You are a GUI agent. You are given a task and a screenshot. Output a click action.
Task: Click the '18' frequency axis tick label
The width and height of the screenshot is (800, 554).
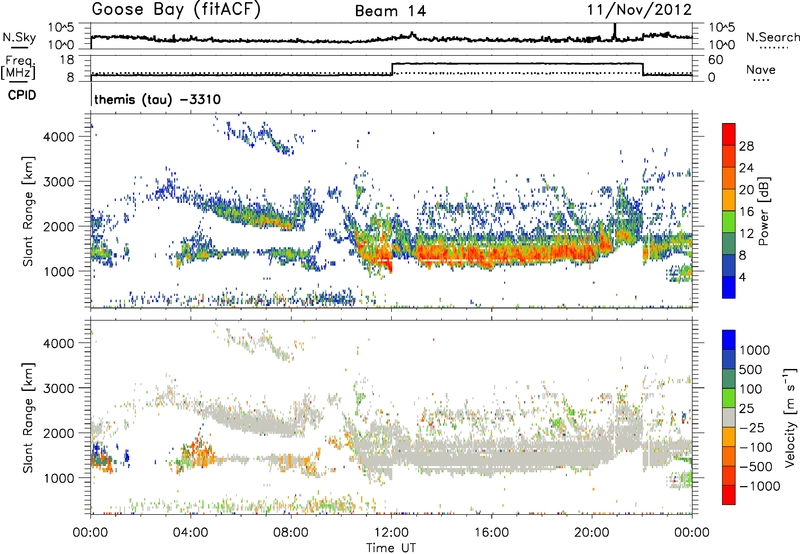pyautogui.click(x=67, y=60)
